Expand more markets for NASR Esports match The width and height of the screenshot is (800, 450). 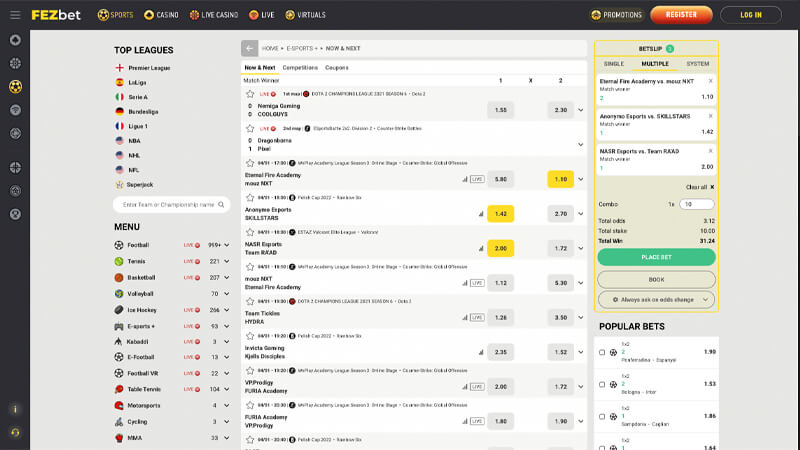tap(580, 248)
